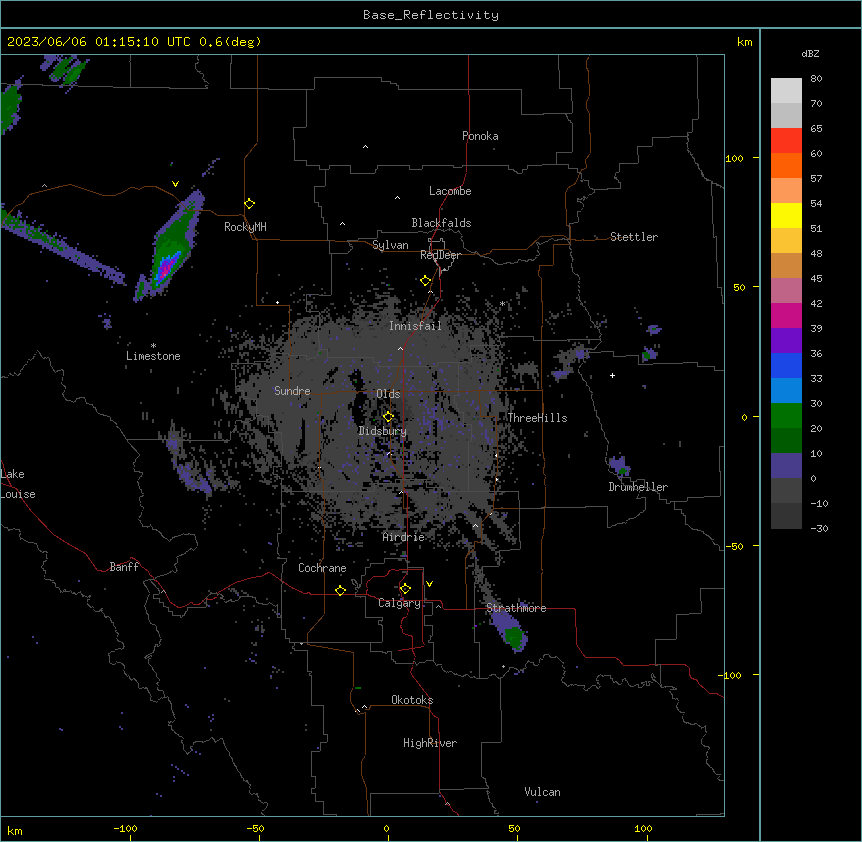Select the Olds city label
Viewport: 862px width, 842px height.
388,394
